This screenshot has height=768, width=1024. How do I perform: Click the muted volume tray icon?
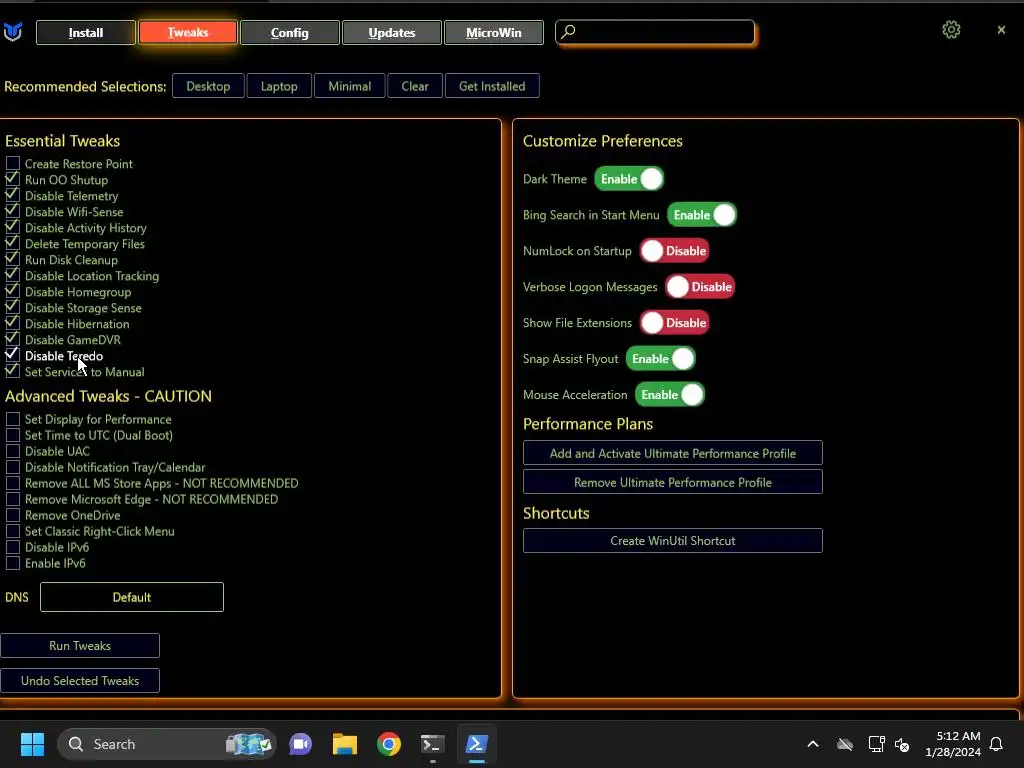coord(902,744)
